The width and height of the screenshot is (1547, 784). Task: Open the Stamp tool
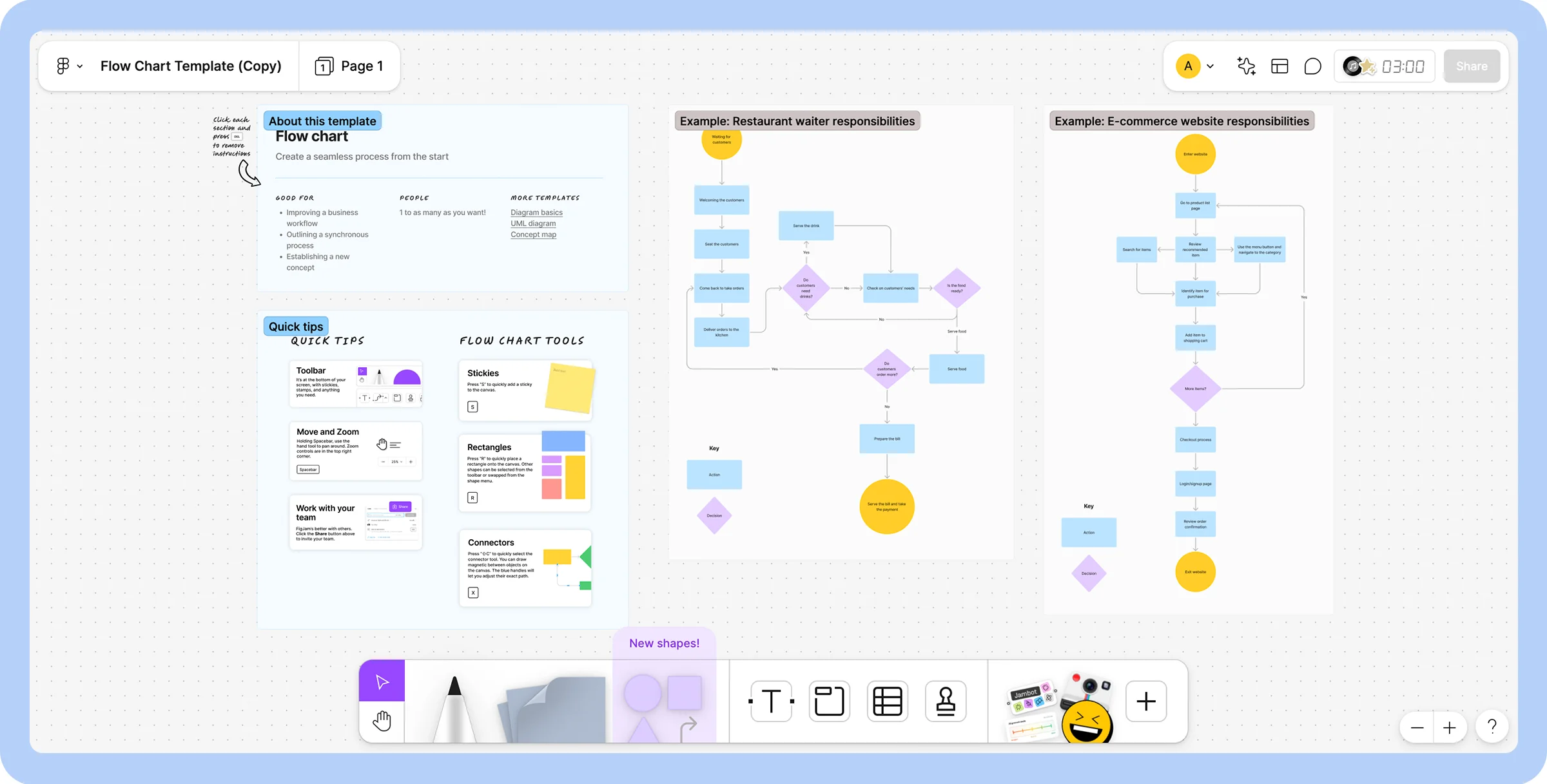coord(946,701)
